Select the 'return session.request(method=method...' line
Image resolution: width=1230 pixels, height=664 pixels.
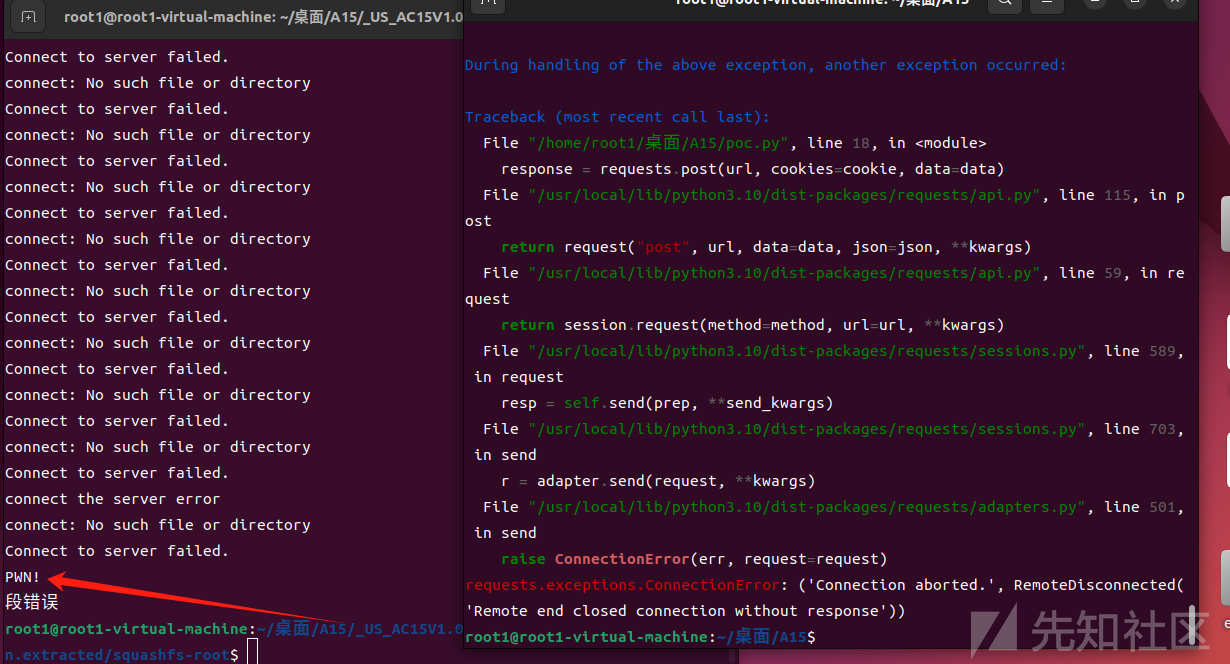(x=752, y=325)
